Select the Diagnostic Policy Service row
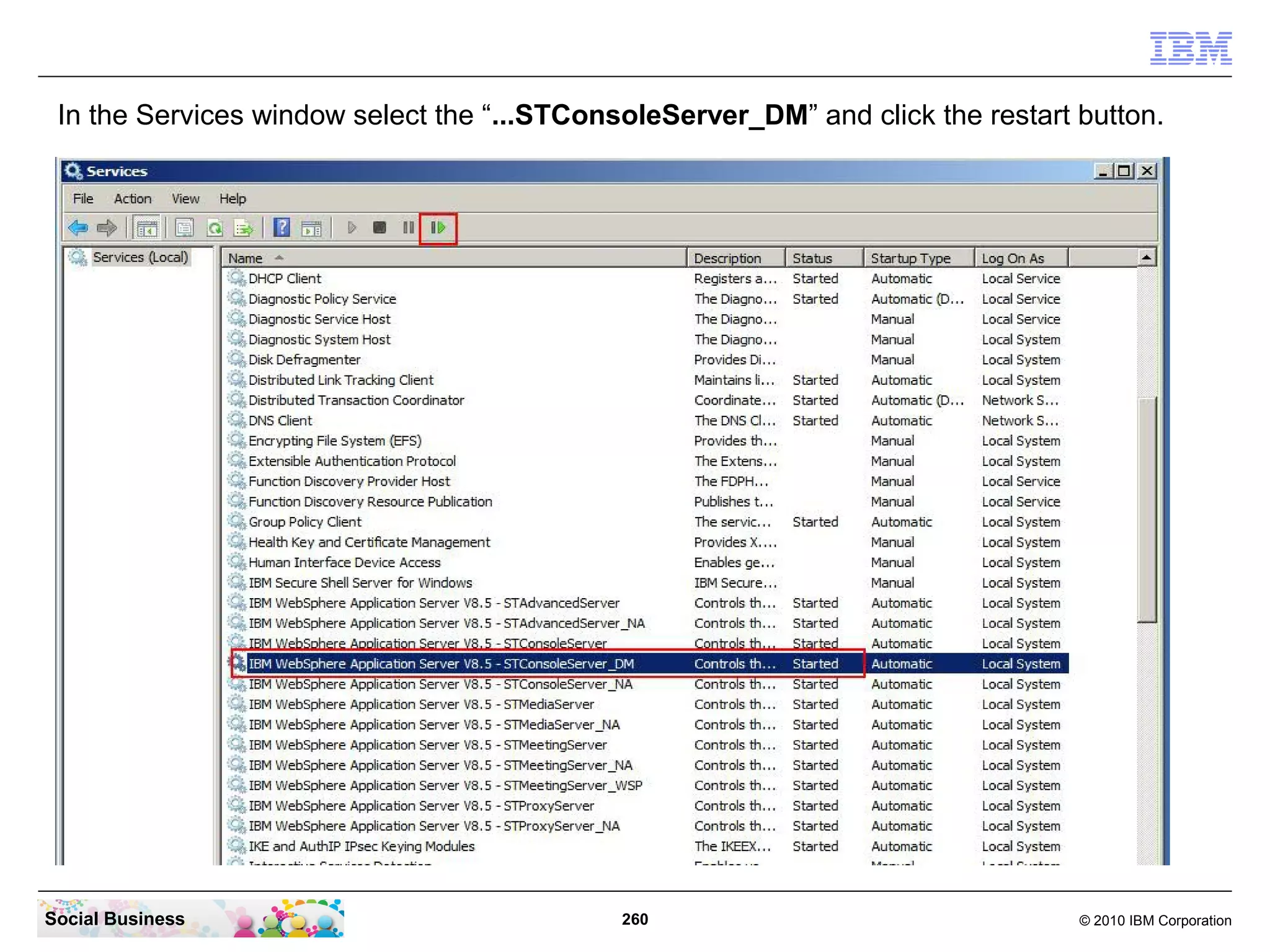1270x952 pixels. pos(647,299)
